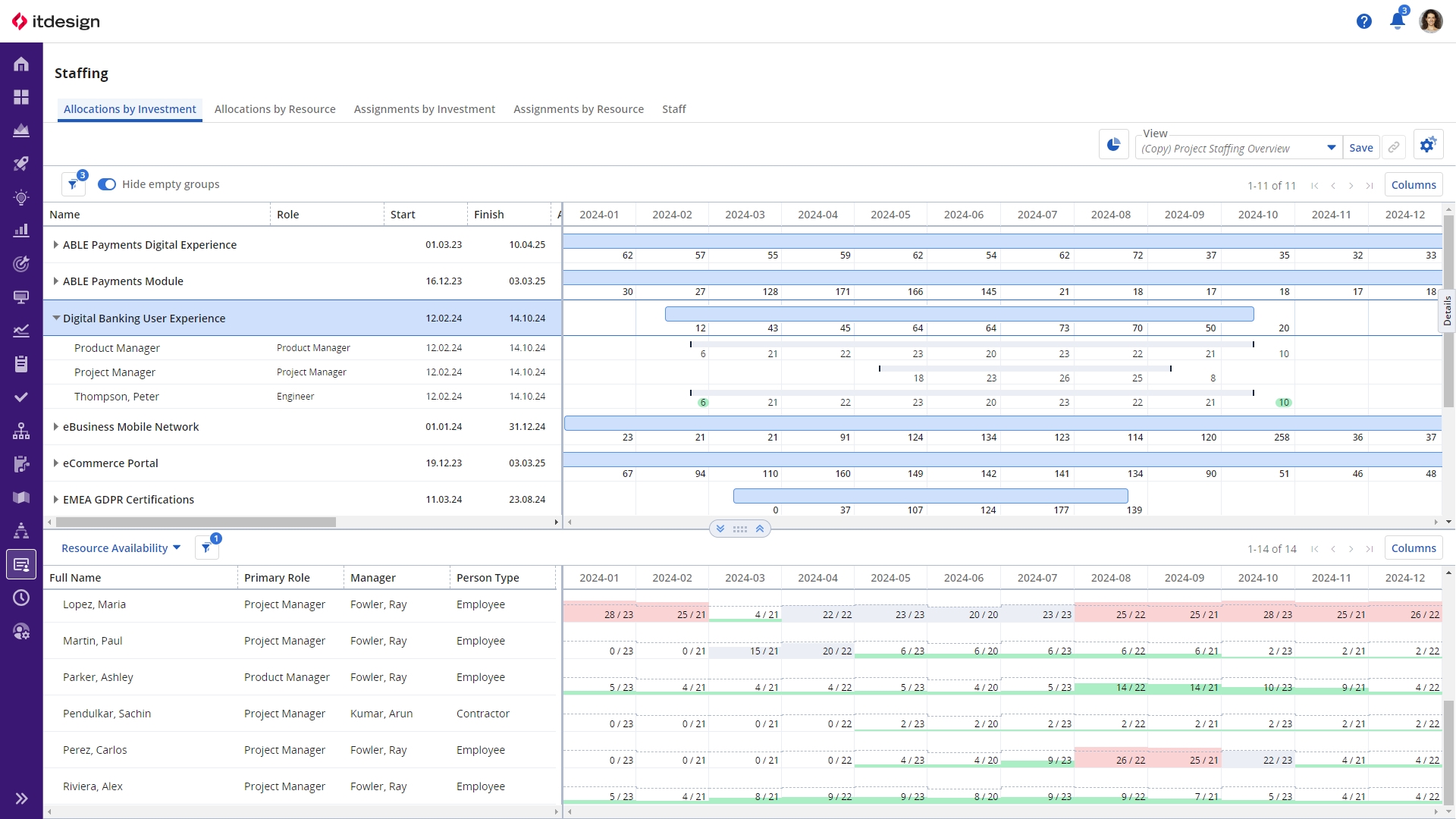Switch to Allocations by Resource tab
This screenshot has height=819, width=1456.
click(x=275, y=109)
